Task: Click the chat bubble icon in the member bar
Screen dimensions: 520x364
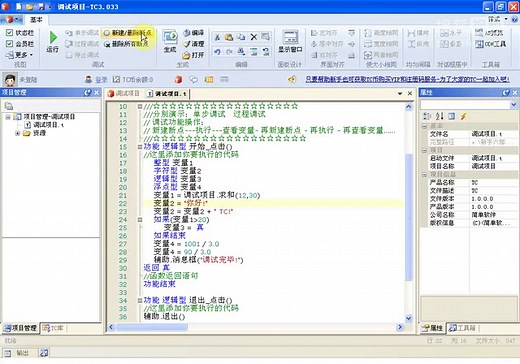Action: [x=193, y=79]
